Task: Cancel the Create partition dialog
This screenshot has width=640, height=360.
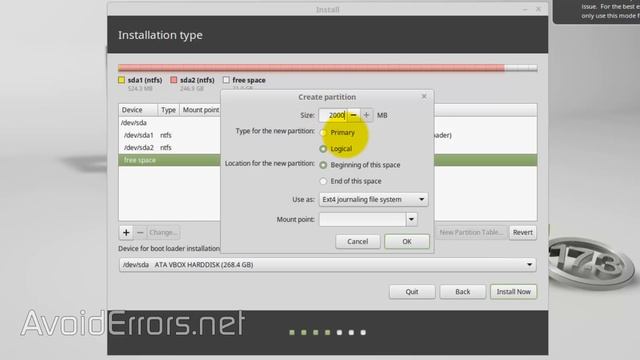Action: click(x=358, y=242)
